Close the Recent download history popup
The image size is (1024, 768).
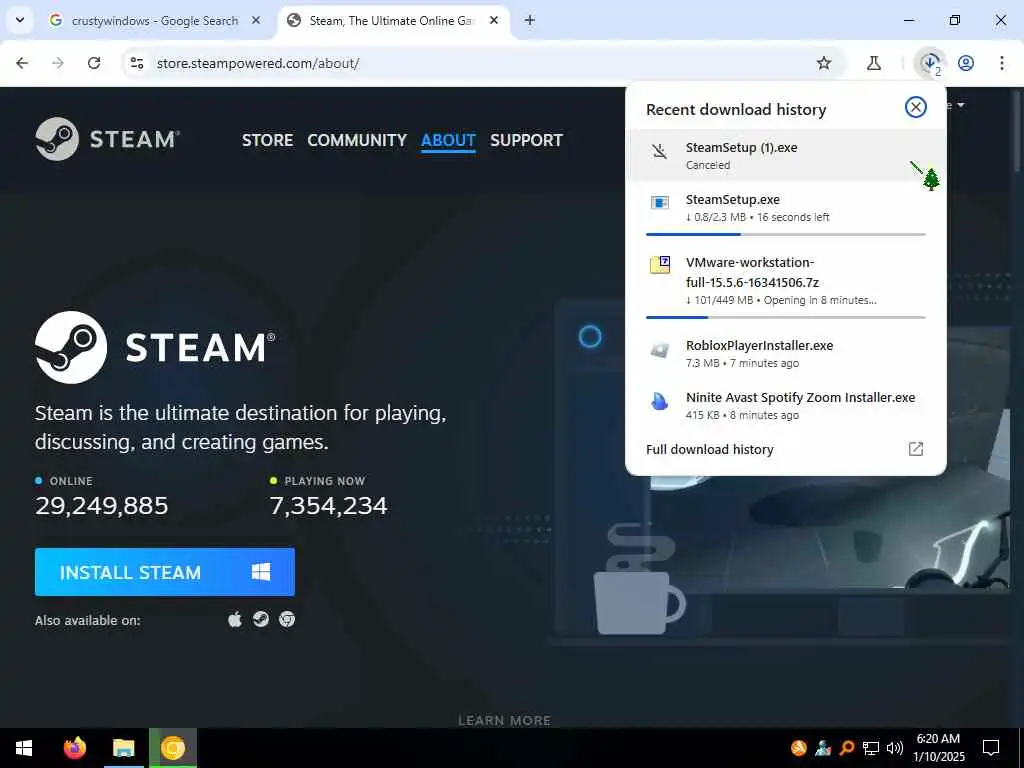point(916,107)
